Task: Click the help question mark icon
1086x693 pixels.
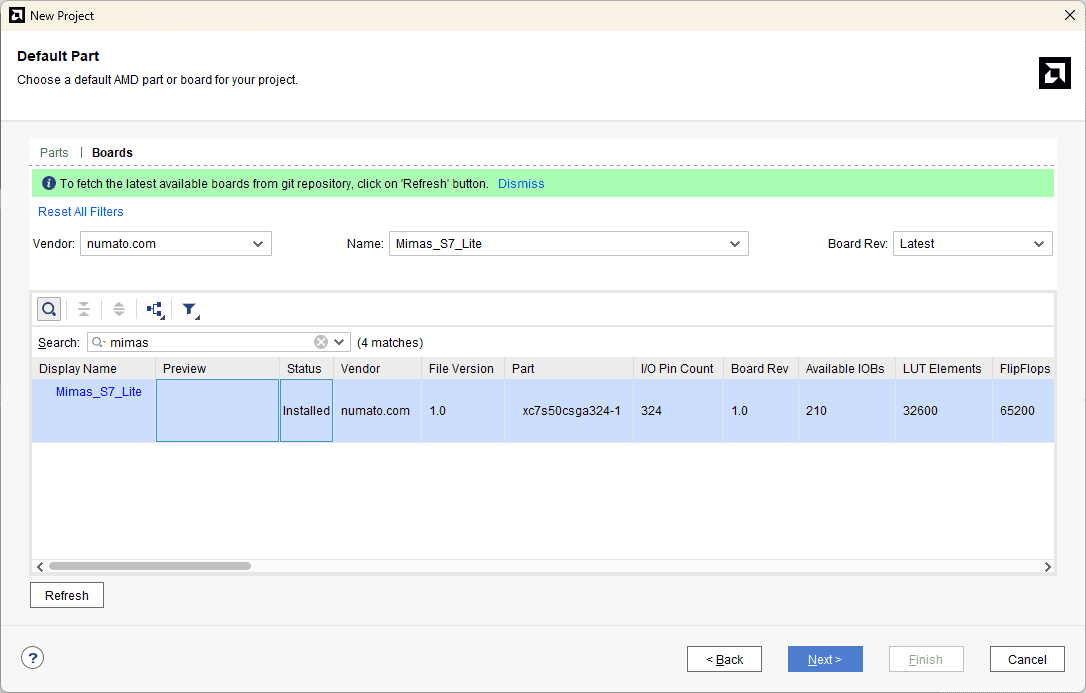Action: coord(33,658)
